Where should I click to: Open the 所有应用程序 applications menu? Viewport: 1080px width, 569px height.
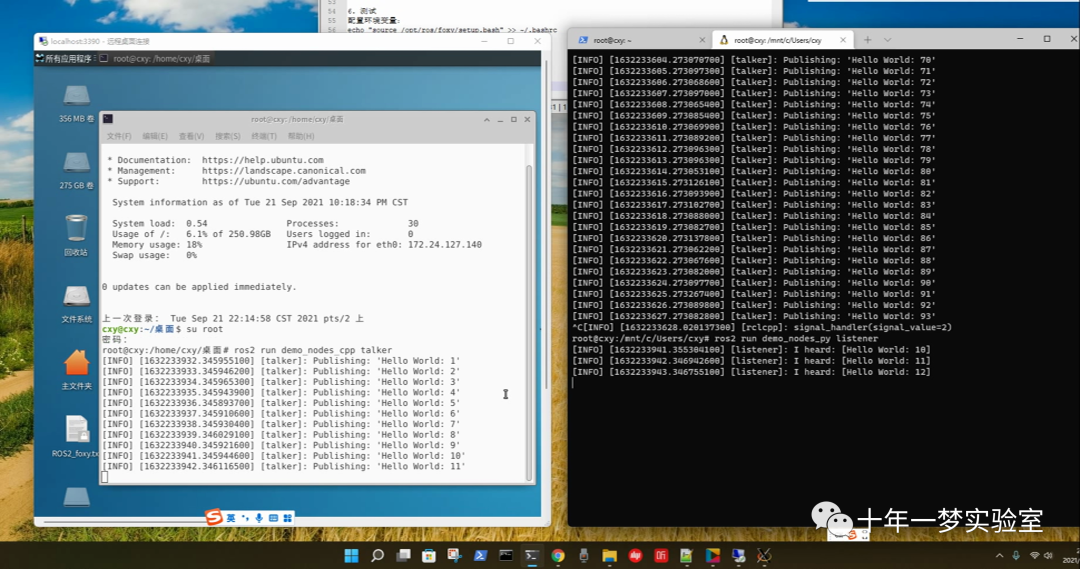coord(64,59)
